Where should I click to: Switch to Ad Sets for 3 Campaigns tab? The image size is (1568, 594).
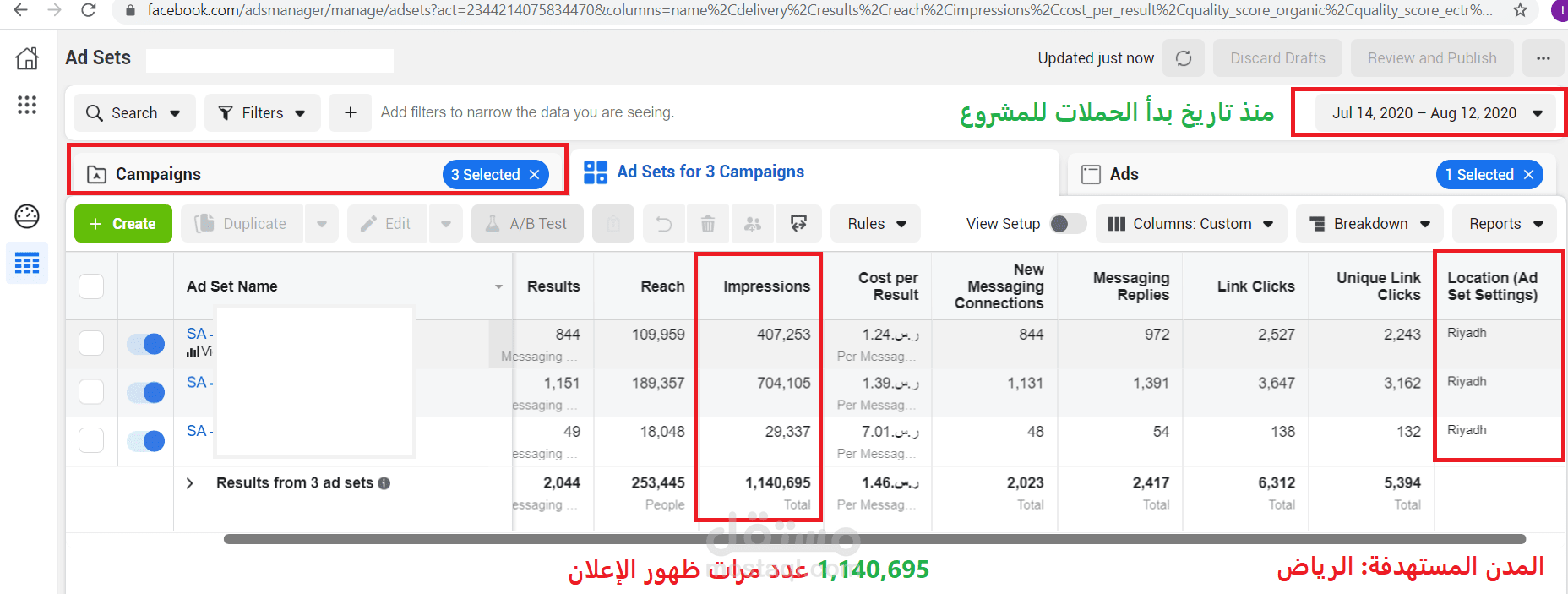[x=710, y=172]
